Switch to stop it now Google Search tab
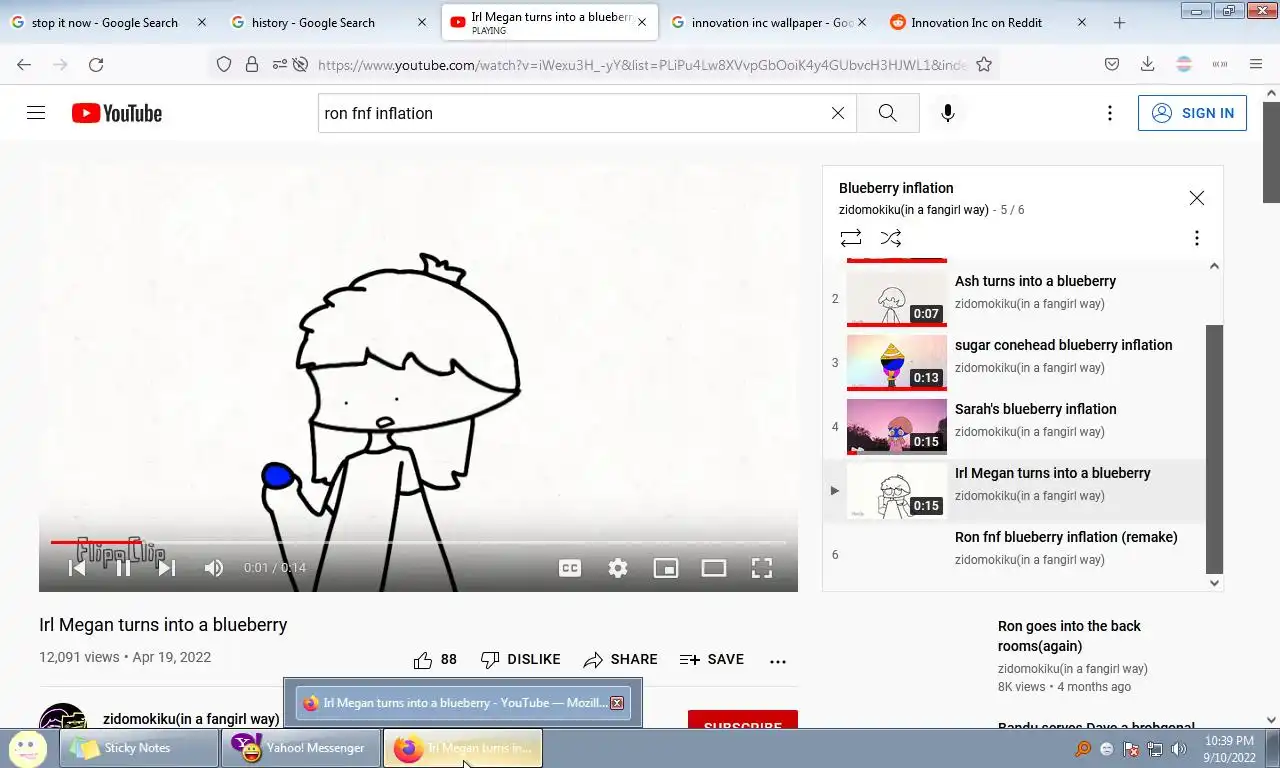This screenshot has width=1280, height=768. [x=105, y=22]
